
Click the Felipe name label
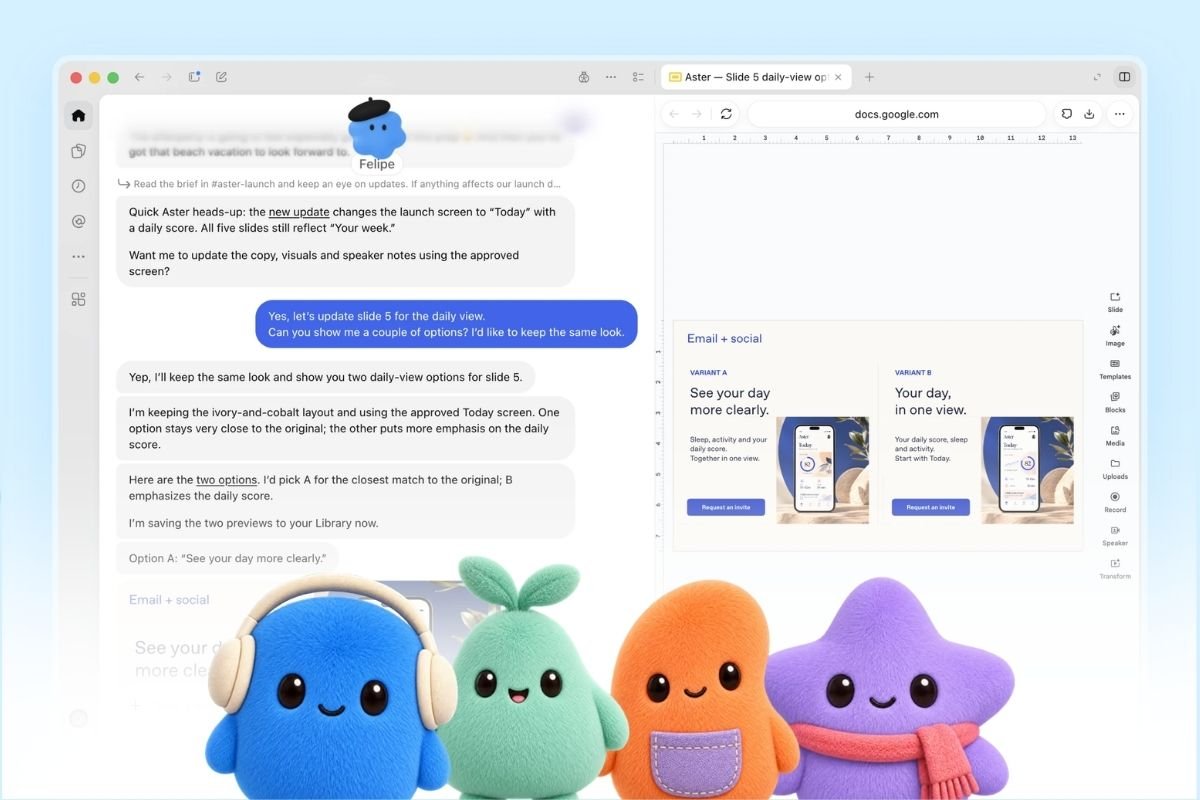point(377,164)
